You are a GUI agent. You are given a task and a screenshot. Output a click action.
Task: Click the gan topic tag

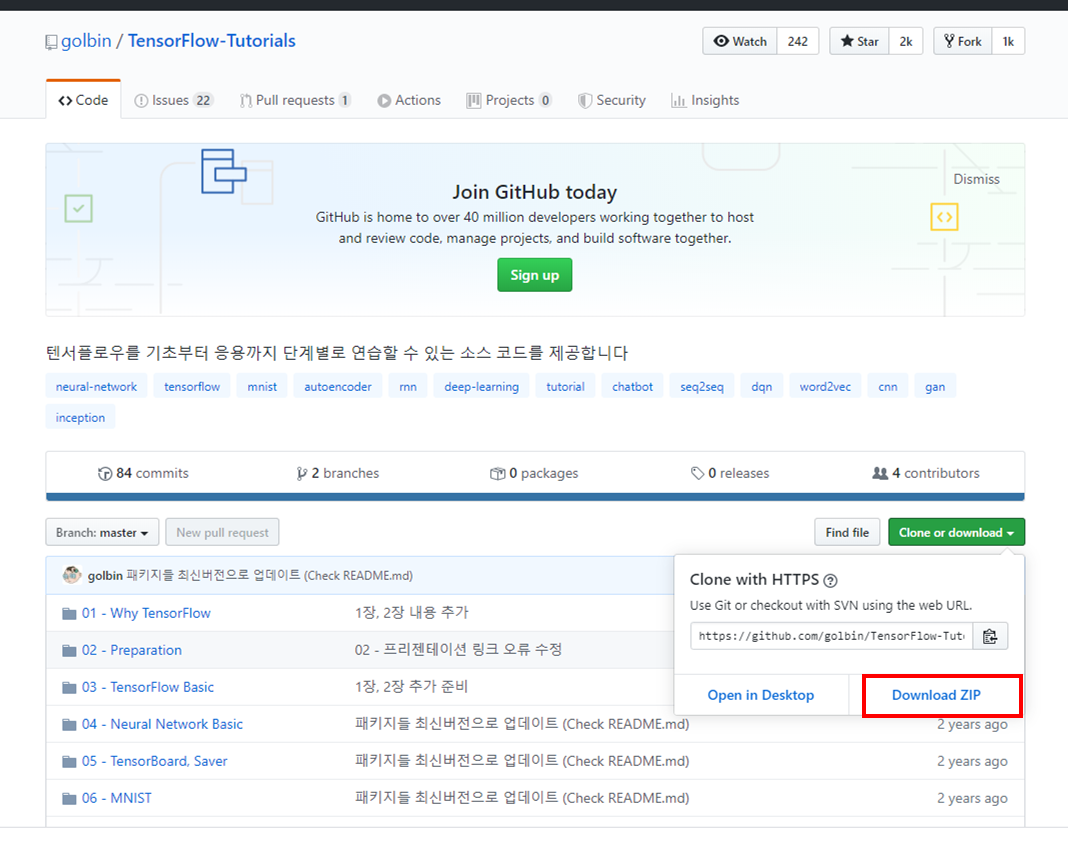[934, 387]
